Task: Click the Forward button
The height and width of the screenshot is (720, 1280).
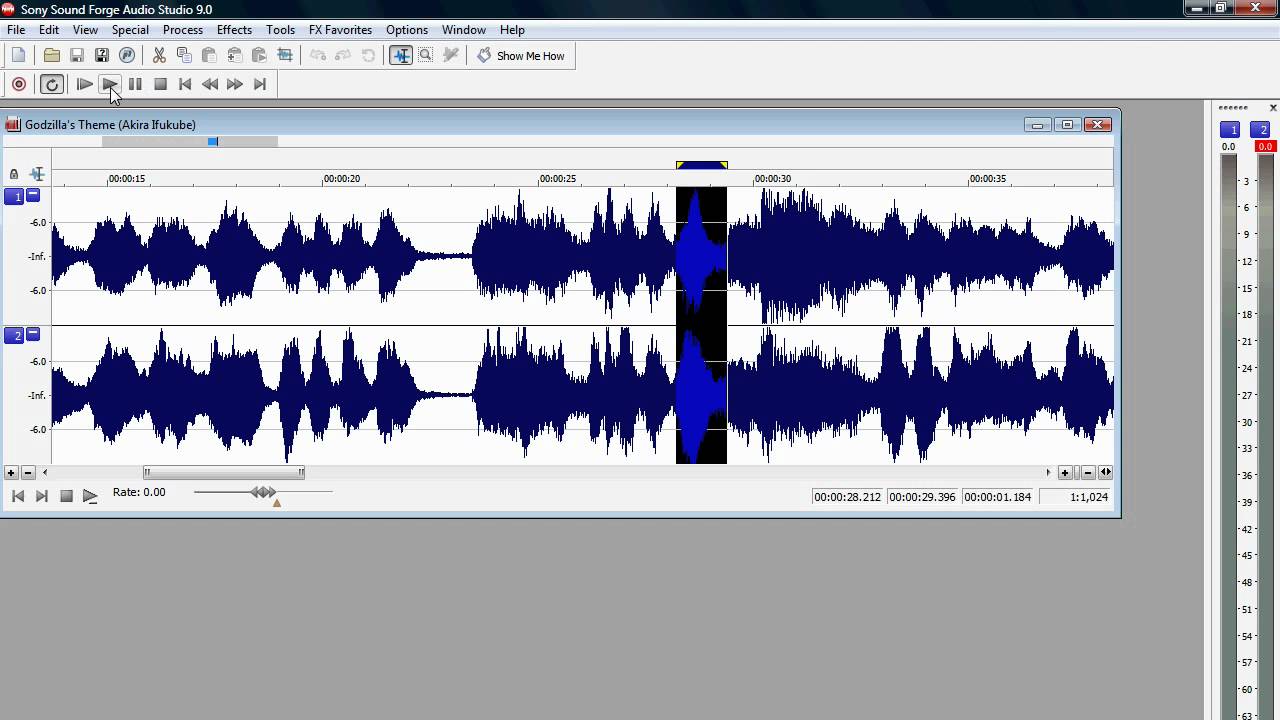Action: point(235,85)
